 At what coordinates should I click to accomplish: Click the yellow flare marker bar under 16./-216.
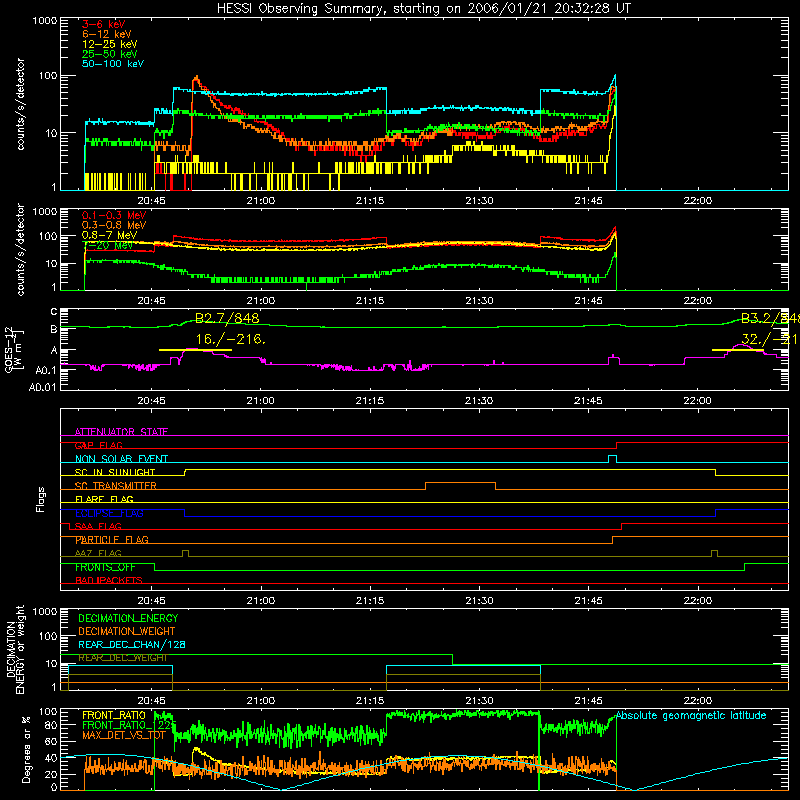(195, 350)
